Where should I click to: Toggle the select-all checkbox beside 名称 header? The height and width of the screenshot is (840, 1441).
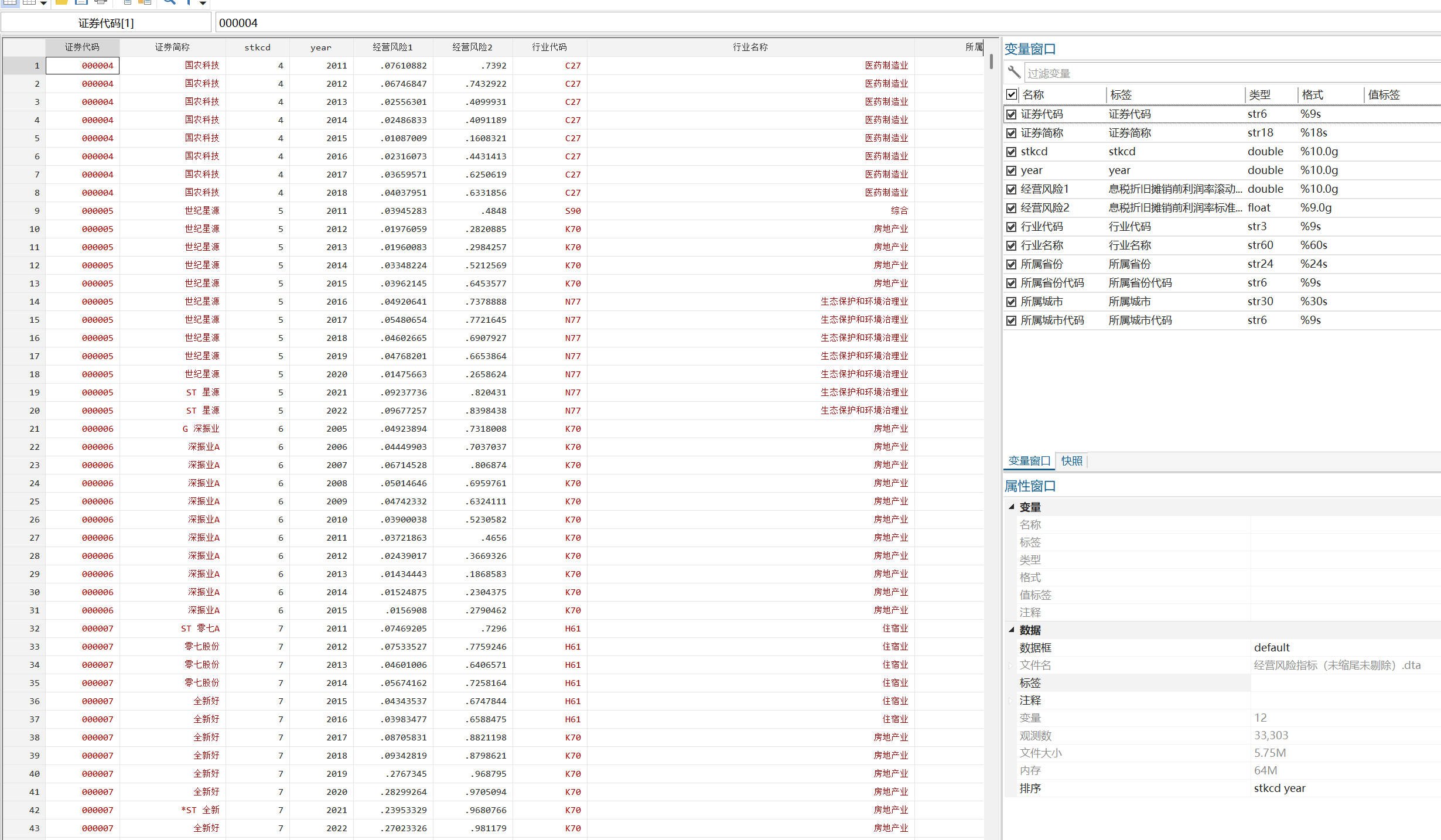(1011, 94)
